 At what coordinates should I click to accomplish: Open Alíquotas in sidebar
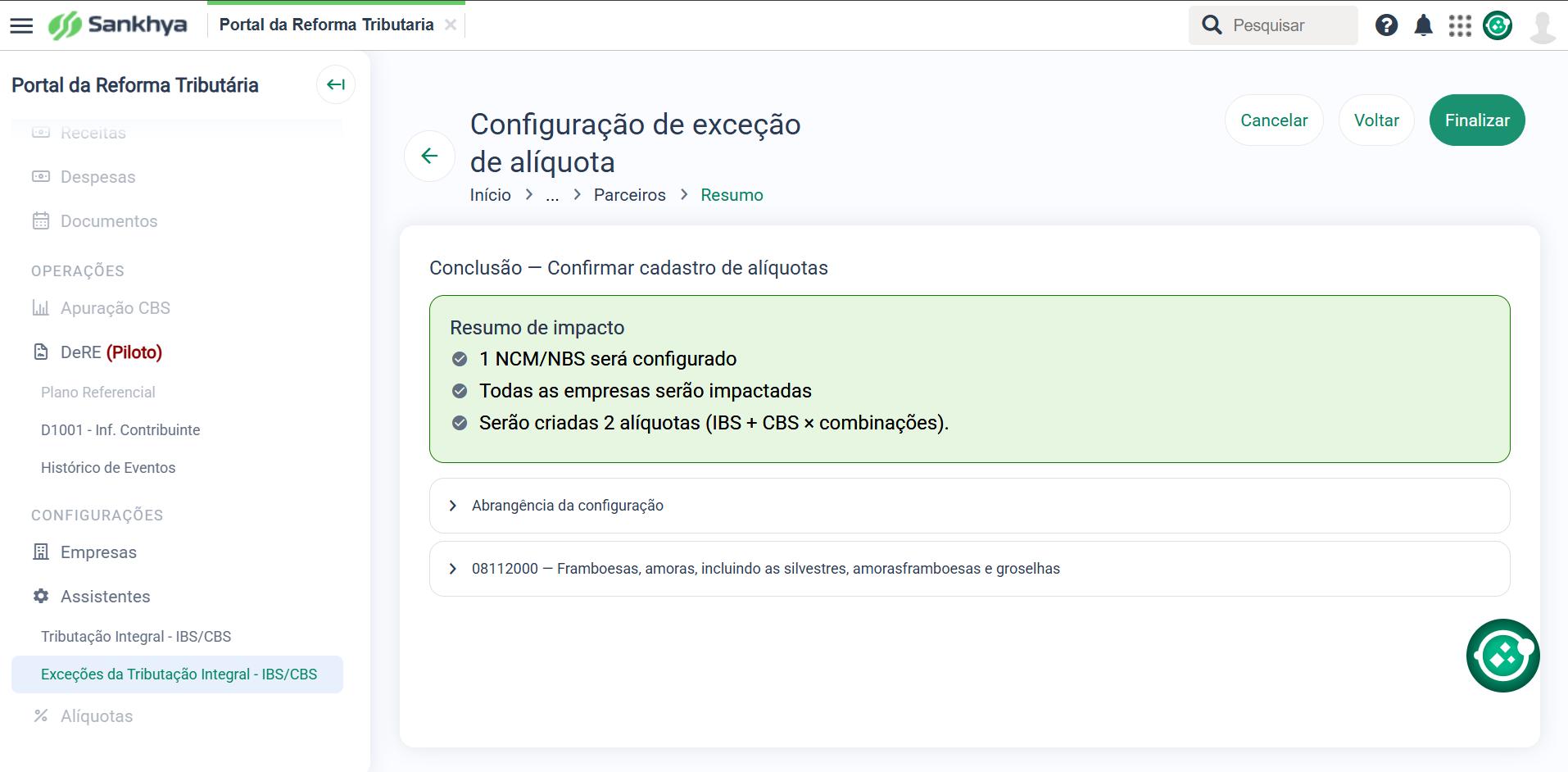[x=97, y=716]
